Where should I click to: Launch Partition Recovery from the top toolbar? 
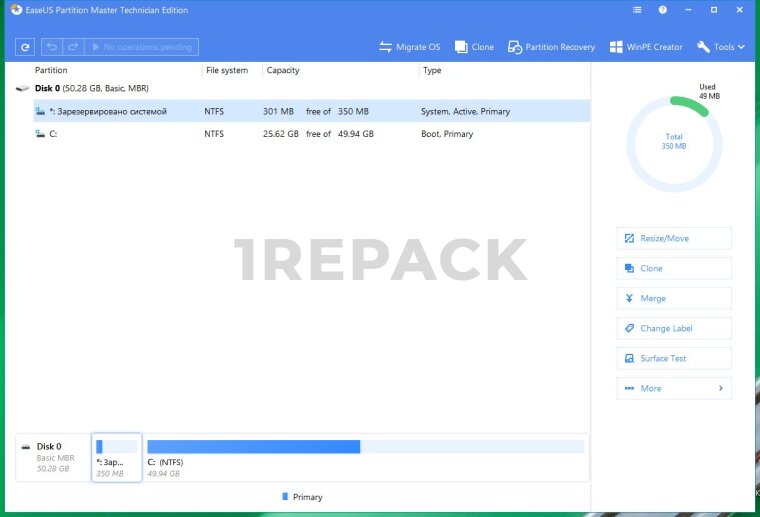coord(551,47)
